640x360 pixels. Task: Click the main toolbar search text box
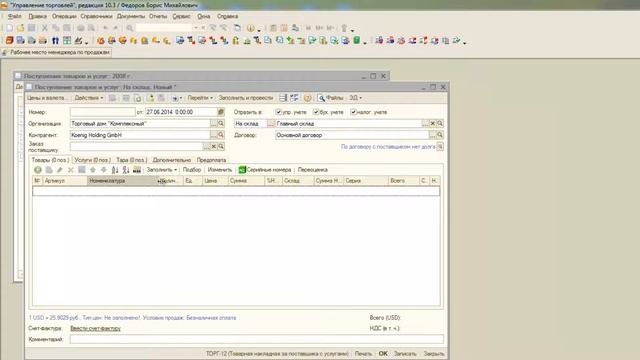pyautogui.click(x=164, y=28)
